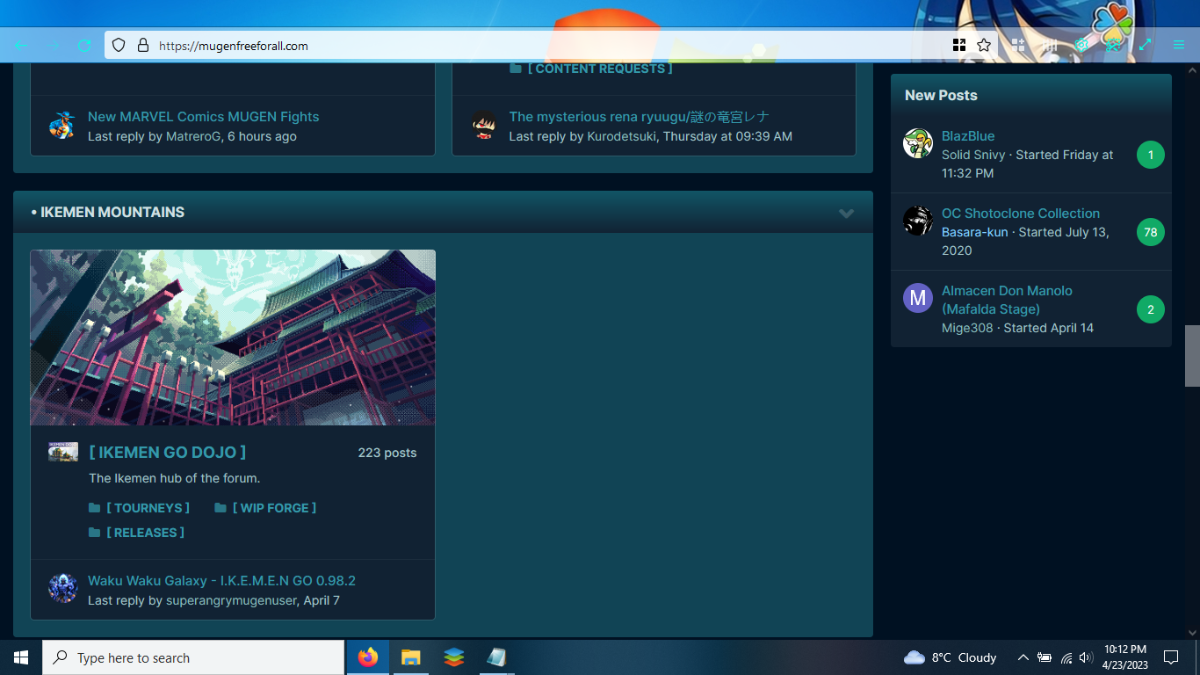Take a screenshot with the scissors icon

click(x=1112, y=45)
